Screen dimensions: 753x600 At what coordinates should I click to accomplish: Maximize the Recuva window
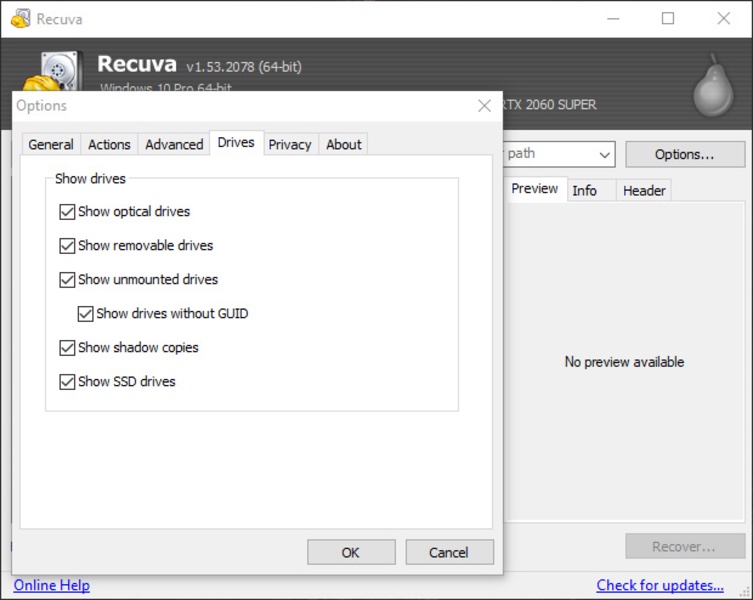[x=668, y=18]
